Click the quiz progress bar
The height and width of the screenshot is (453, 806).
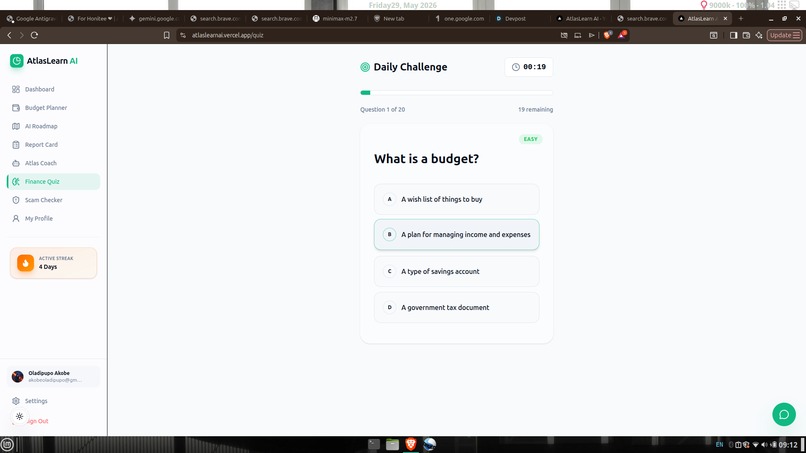point(456,93)
